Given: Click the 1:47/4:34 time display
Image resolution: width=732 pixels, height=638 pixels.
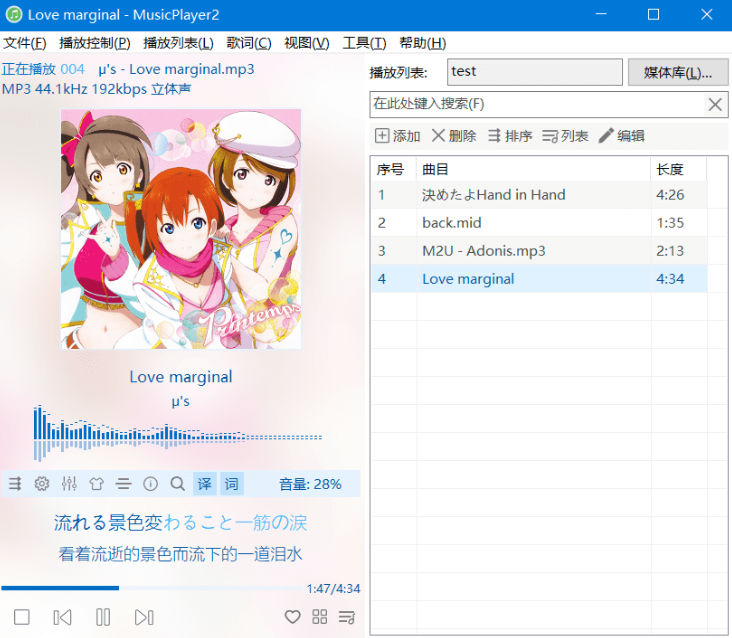Looking at the screenshot, I should point(333,589).
